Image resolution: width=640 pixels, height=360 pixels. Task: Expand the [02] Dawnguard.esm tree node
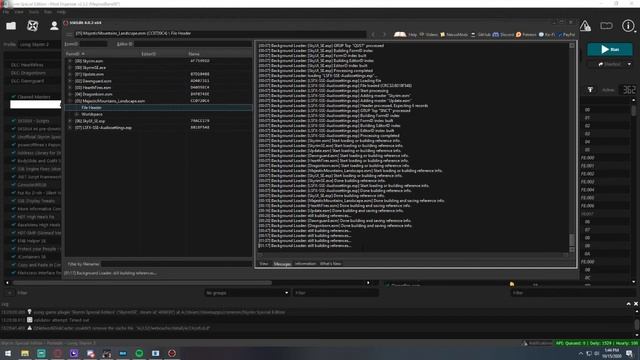point(70,81)
